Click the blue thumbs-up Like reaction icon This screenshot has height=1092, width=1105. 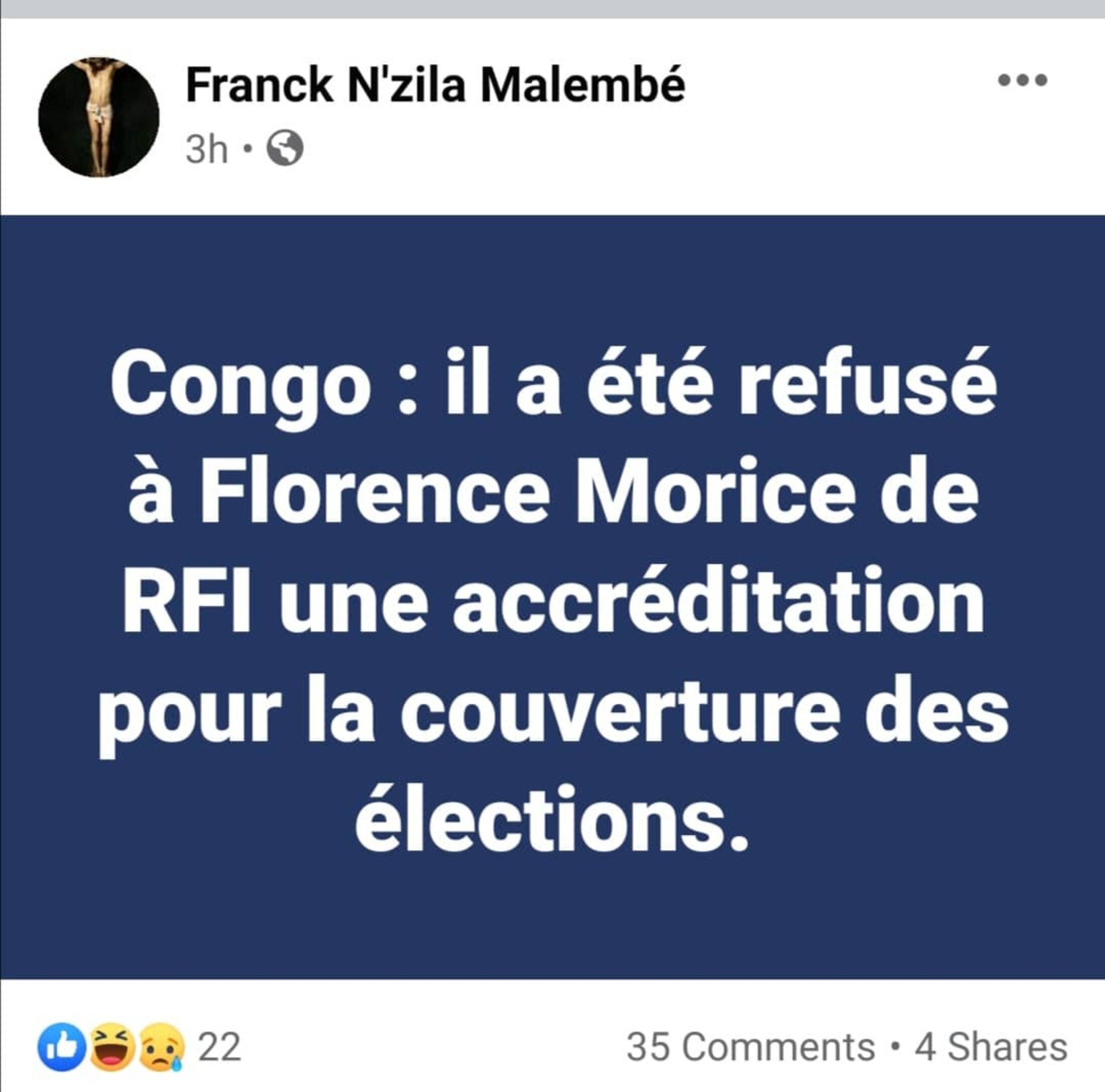(x=61, y=1047)
